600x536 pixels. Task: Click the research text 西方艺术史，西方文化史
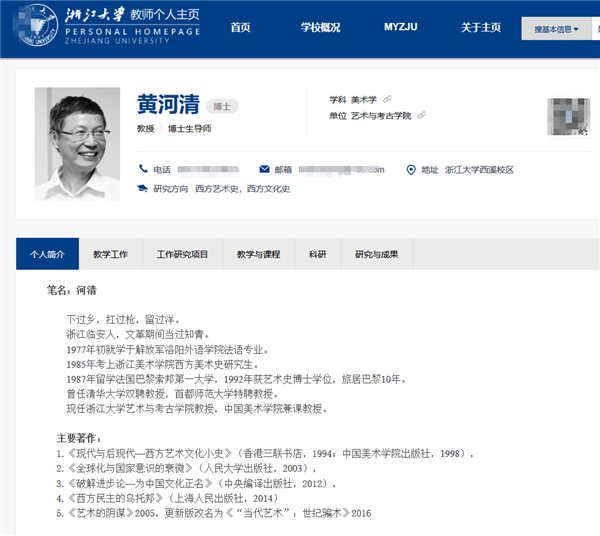pyautogui.click(x=243, y=189)
